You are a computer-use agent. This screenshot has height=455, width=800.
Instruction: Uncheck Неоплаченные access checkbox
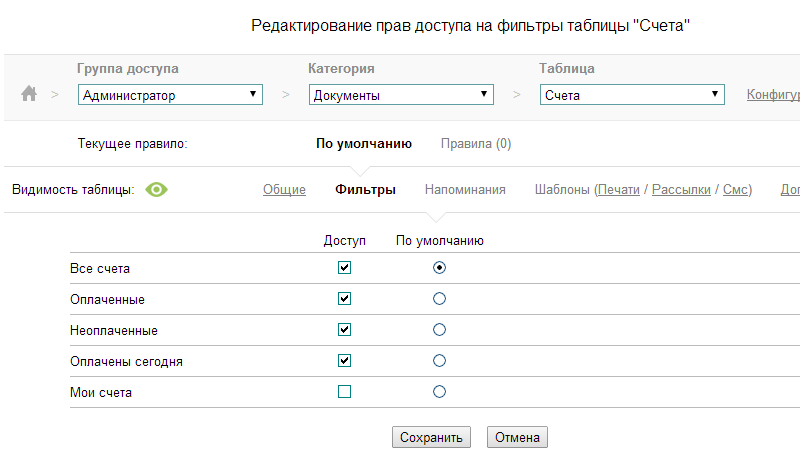click(345, 330)
